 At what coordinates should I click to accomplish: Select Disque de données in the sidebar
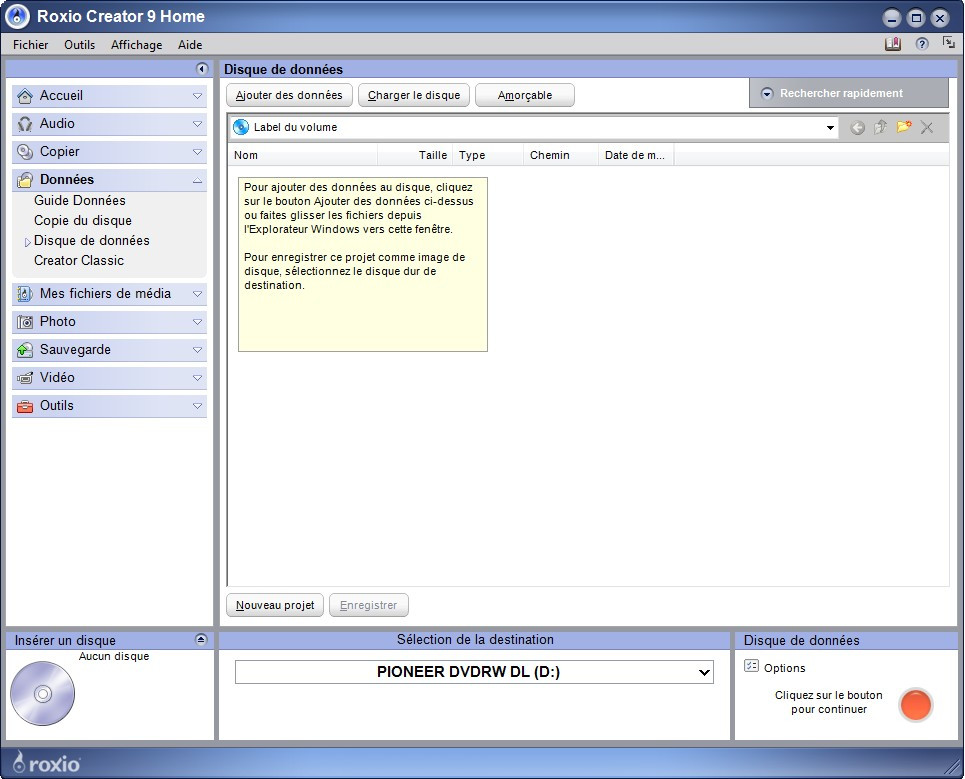pos(92,241)
